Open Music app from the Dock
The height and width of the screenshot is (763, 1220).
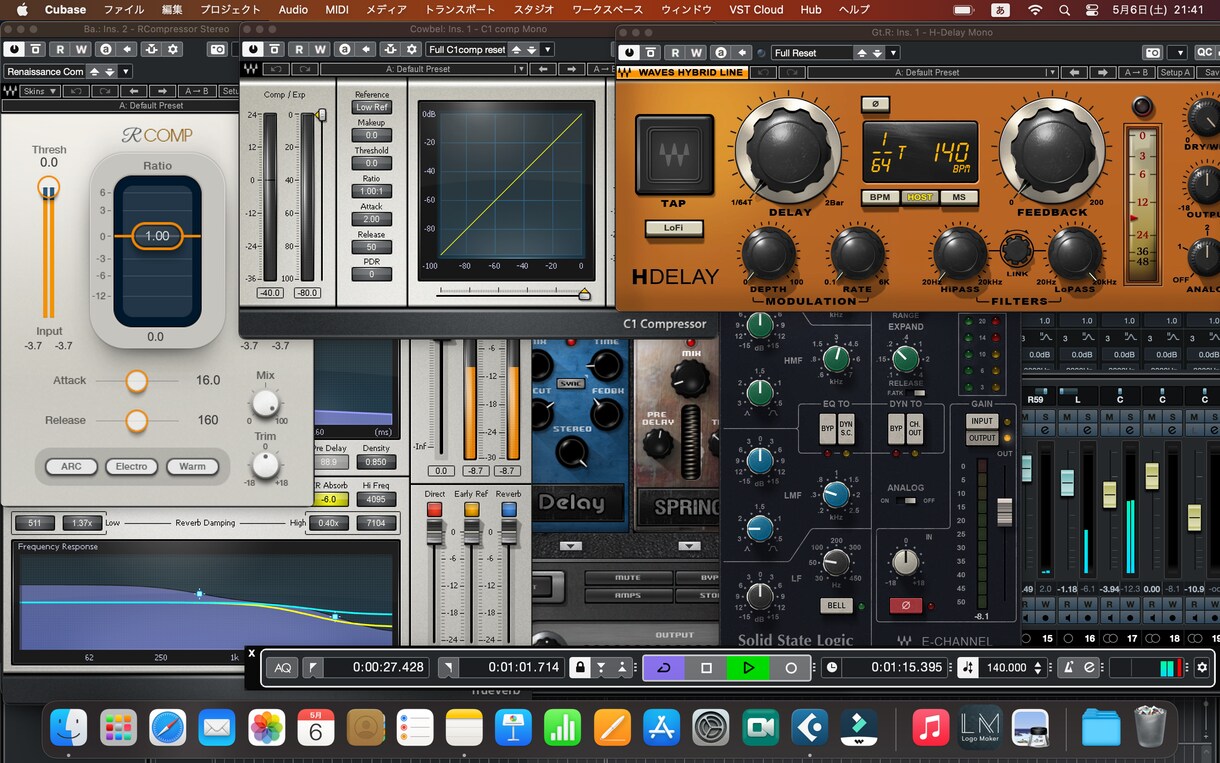[x=931, y=727]
